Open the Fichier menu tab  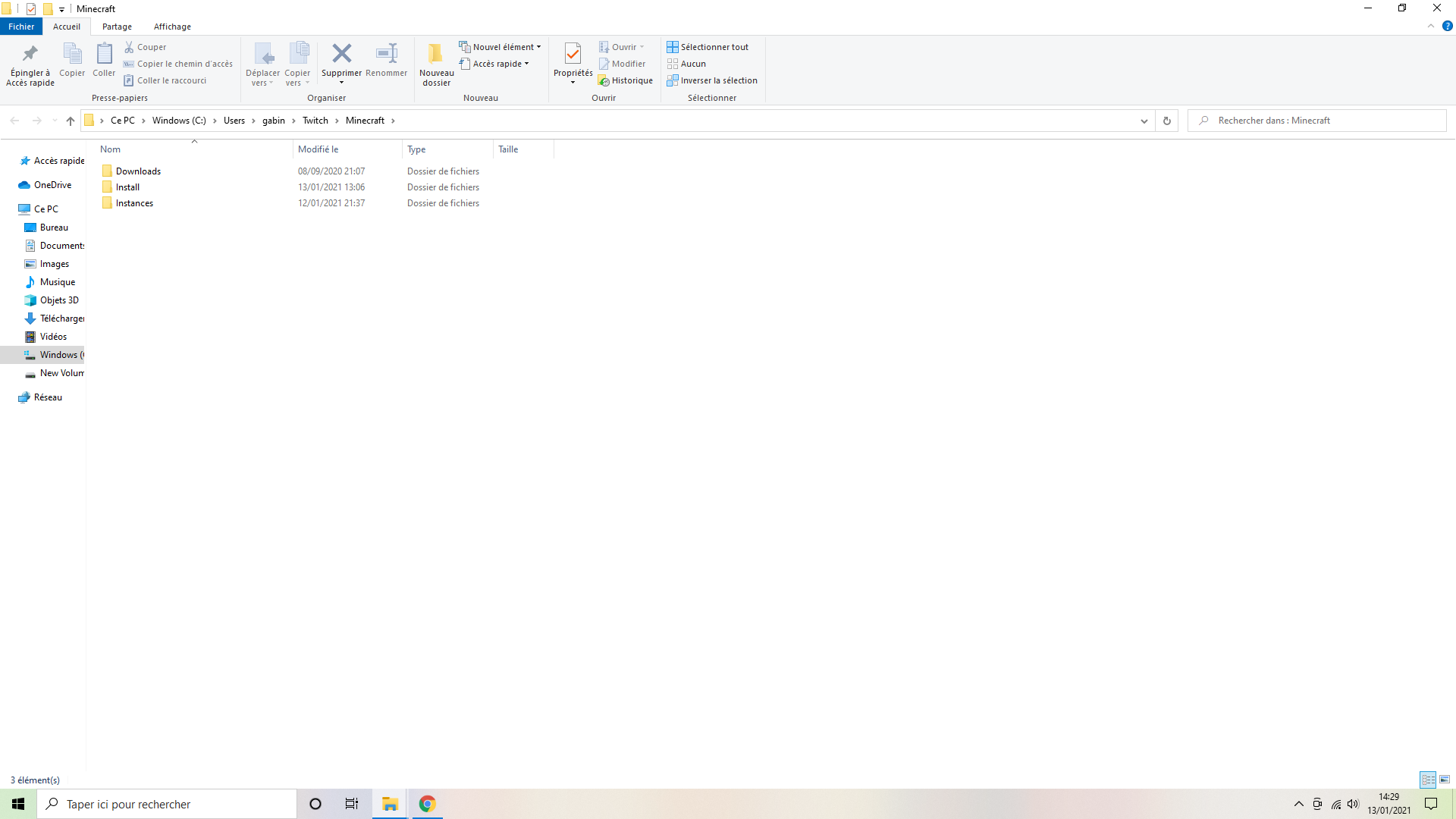pyautogui.click(x=21, y=27)
